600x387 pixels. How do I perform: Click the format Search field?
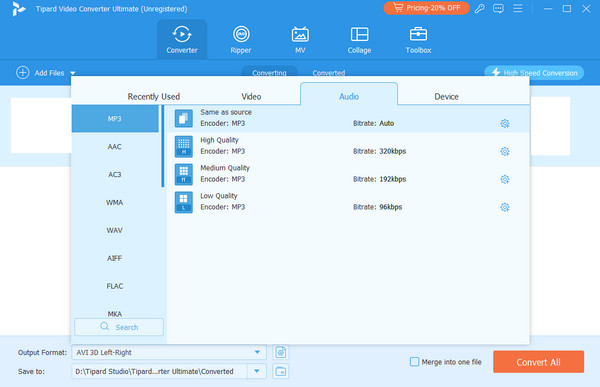[x=119, y=327]
